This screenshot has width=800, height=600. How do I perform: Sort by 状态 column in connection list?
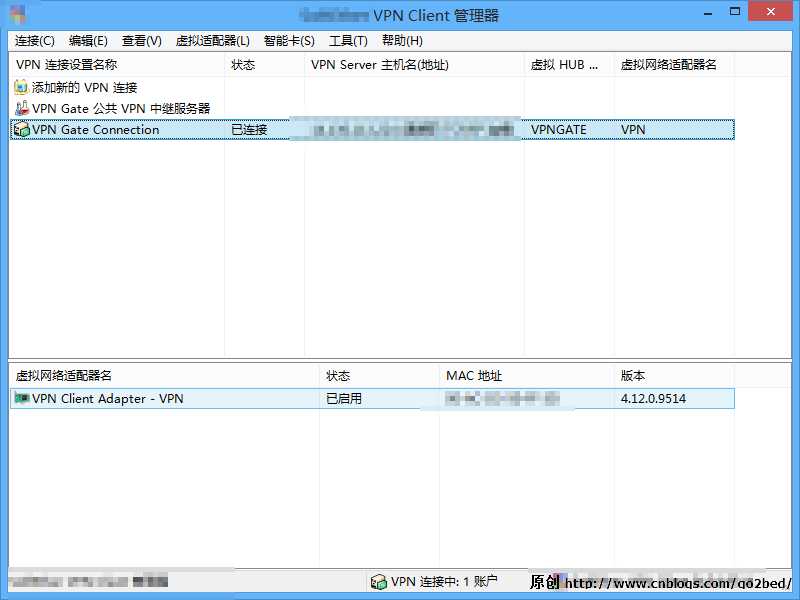(x=264, y=65)
